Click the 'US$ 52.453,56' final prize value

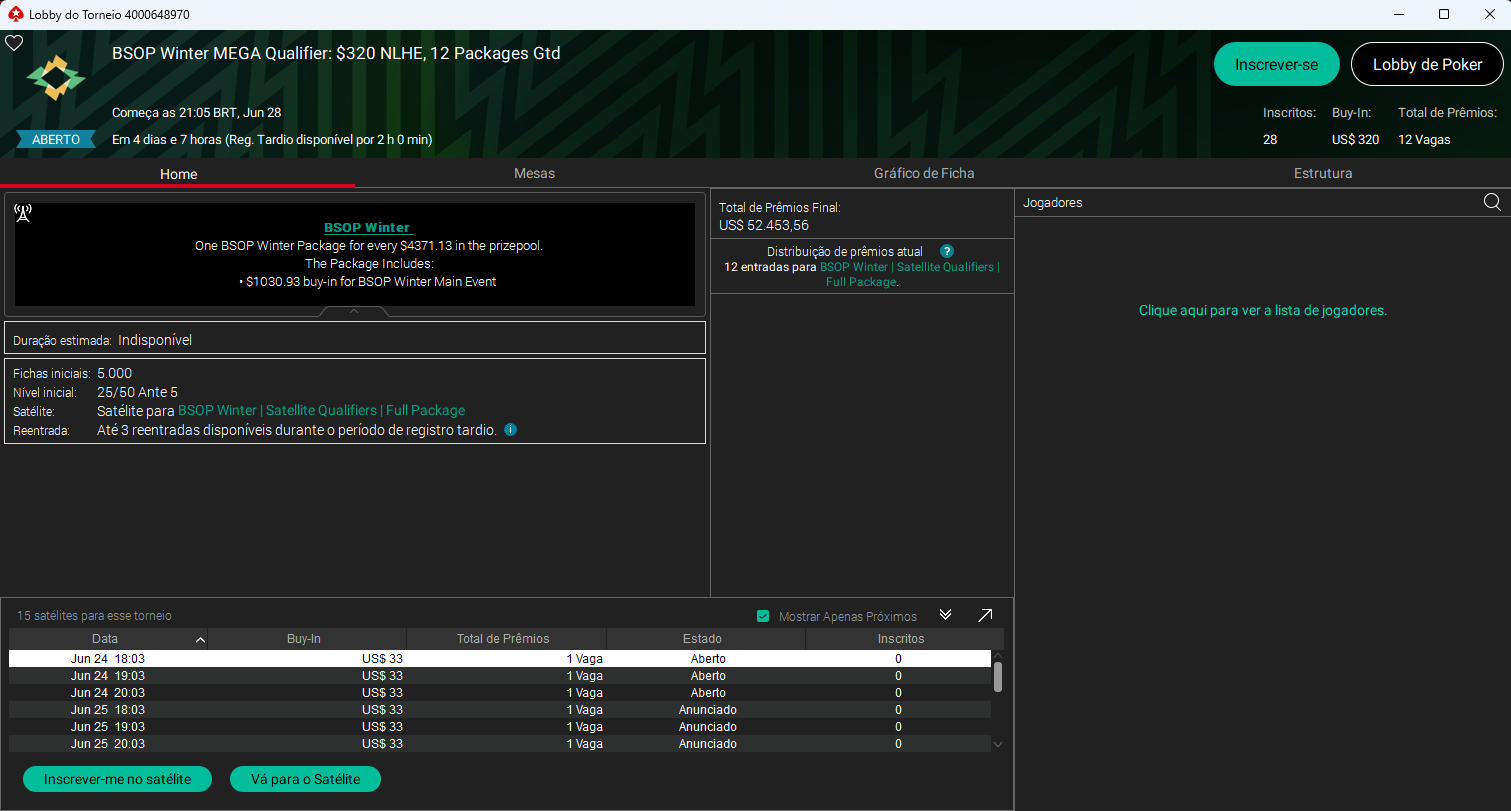(x=764, y=225)
